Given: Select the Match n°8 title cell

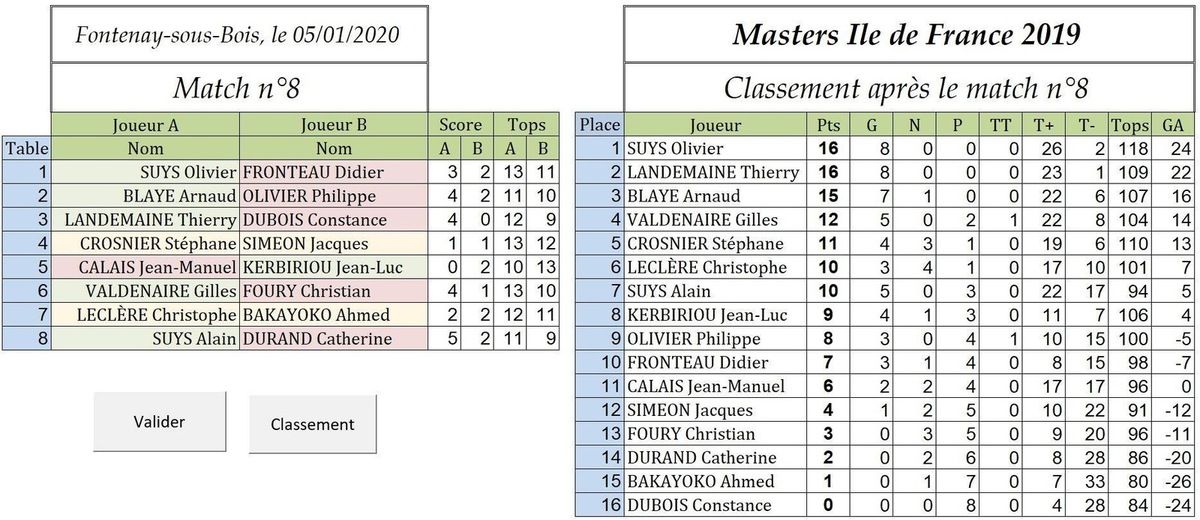Looking at the screenshot, I should pos(238,88).
